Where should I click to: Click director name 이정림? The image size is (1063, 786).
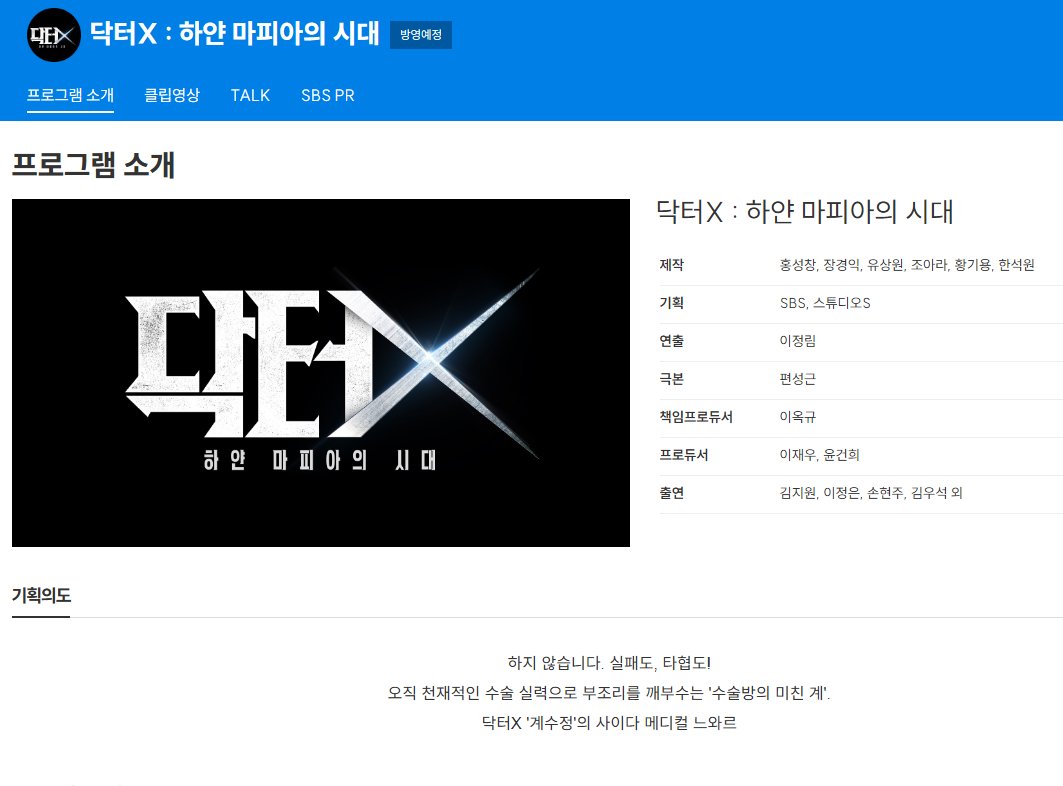[x=798, y=341]
